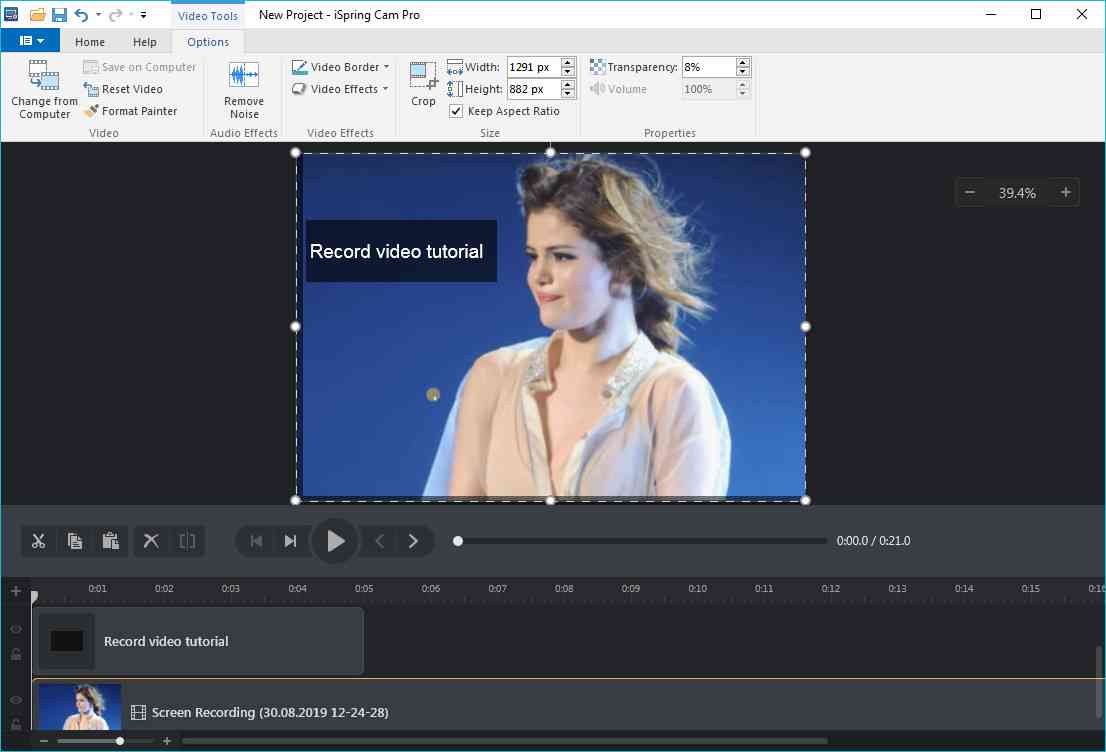The width and height of the screenshot is (1106, 752).
Task: Click the zoom plus button near 39.4%
Action: (1065, 192)
